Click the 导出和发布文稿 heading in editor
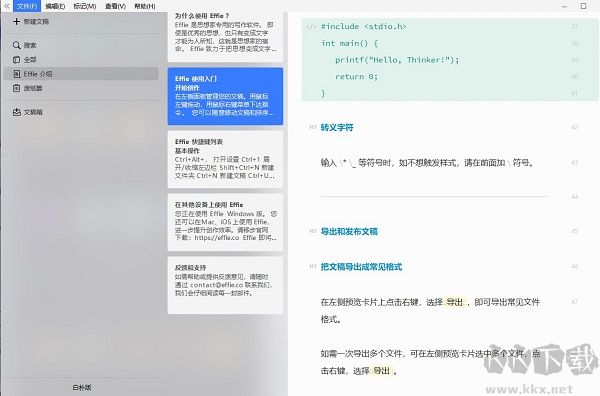 [349, 231]
